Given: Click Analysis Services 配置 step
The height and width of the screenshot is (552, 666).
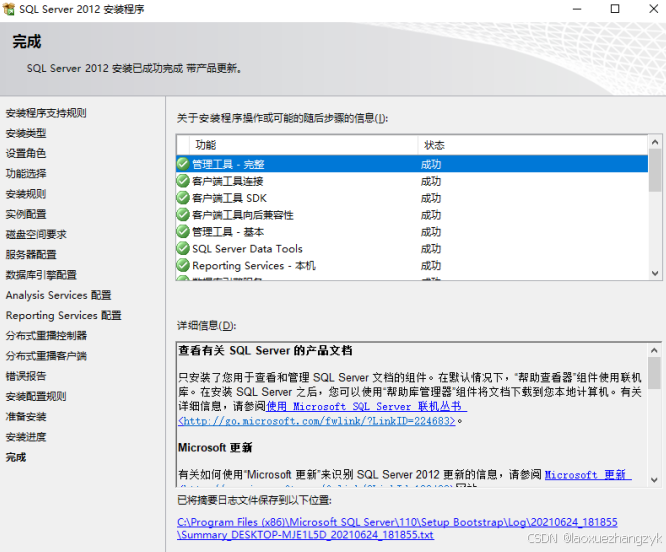Looking at the screenshot, I should (x=58, y=295).
